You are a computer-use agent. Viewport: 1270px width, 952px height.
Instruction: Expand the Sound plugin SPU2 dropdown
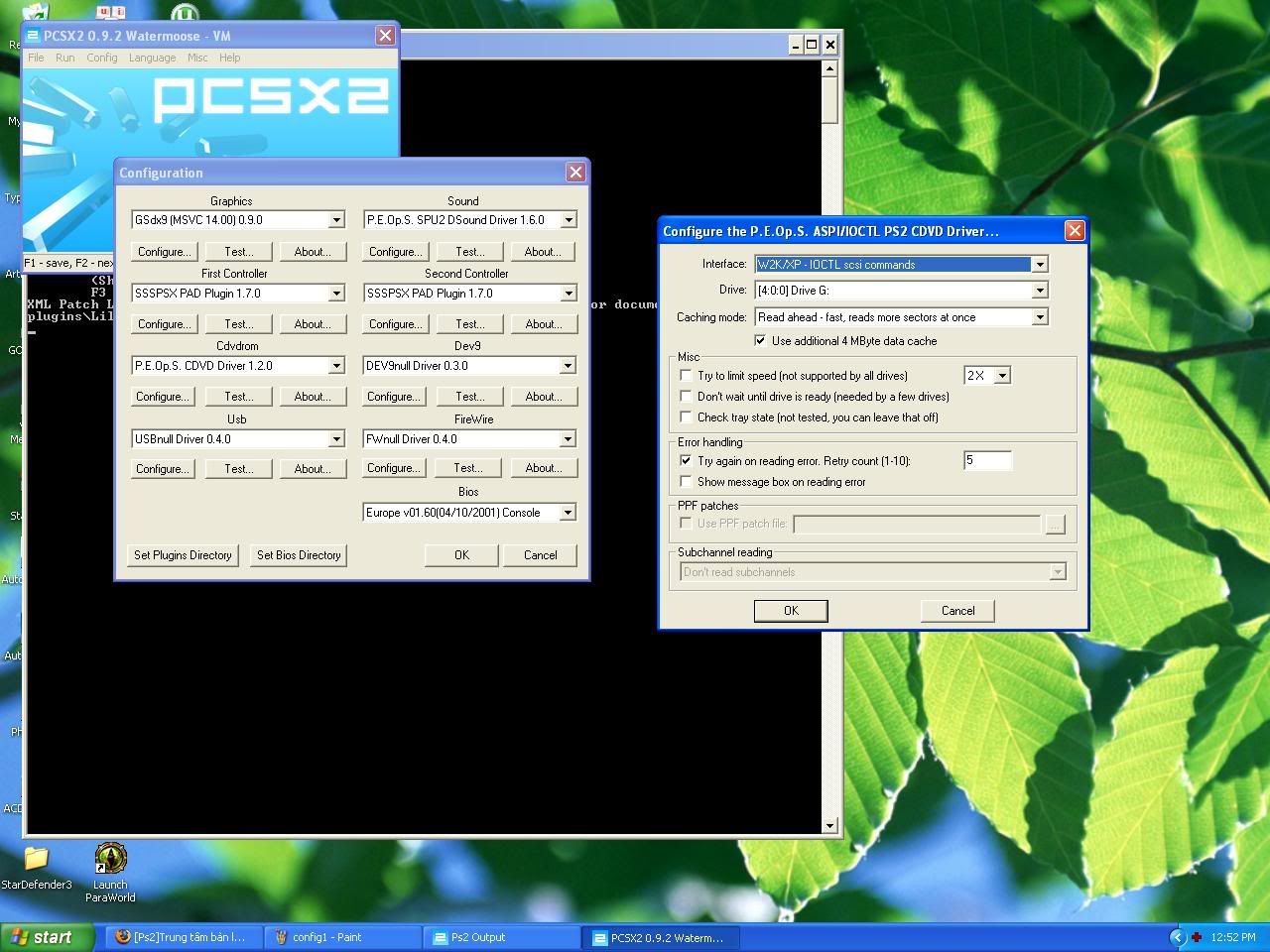tap(569, 220)
